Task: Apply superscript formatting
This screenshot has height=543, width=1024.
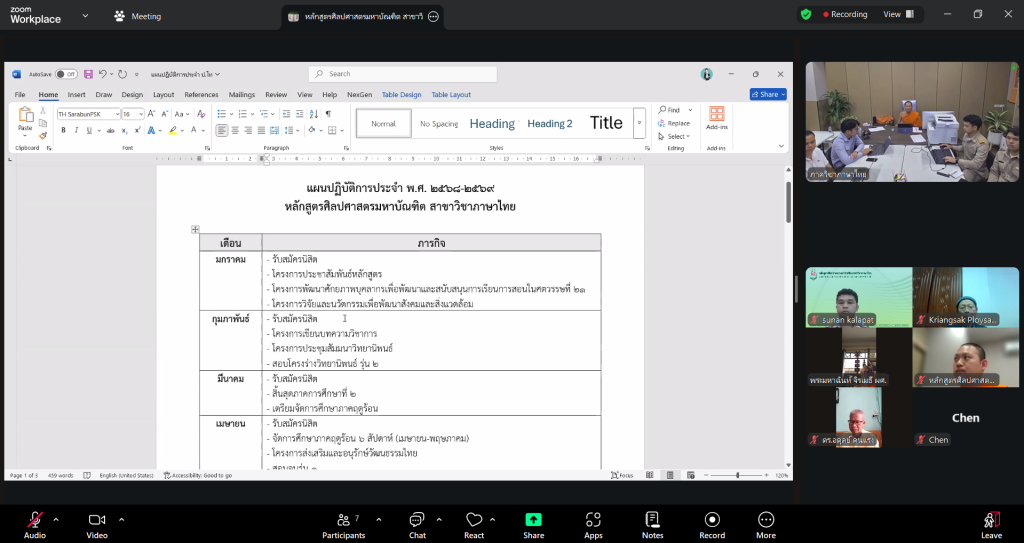Action: click(138, 131)
